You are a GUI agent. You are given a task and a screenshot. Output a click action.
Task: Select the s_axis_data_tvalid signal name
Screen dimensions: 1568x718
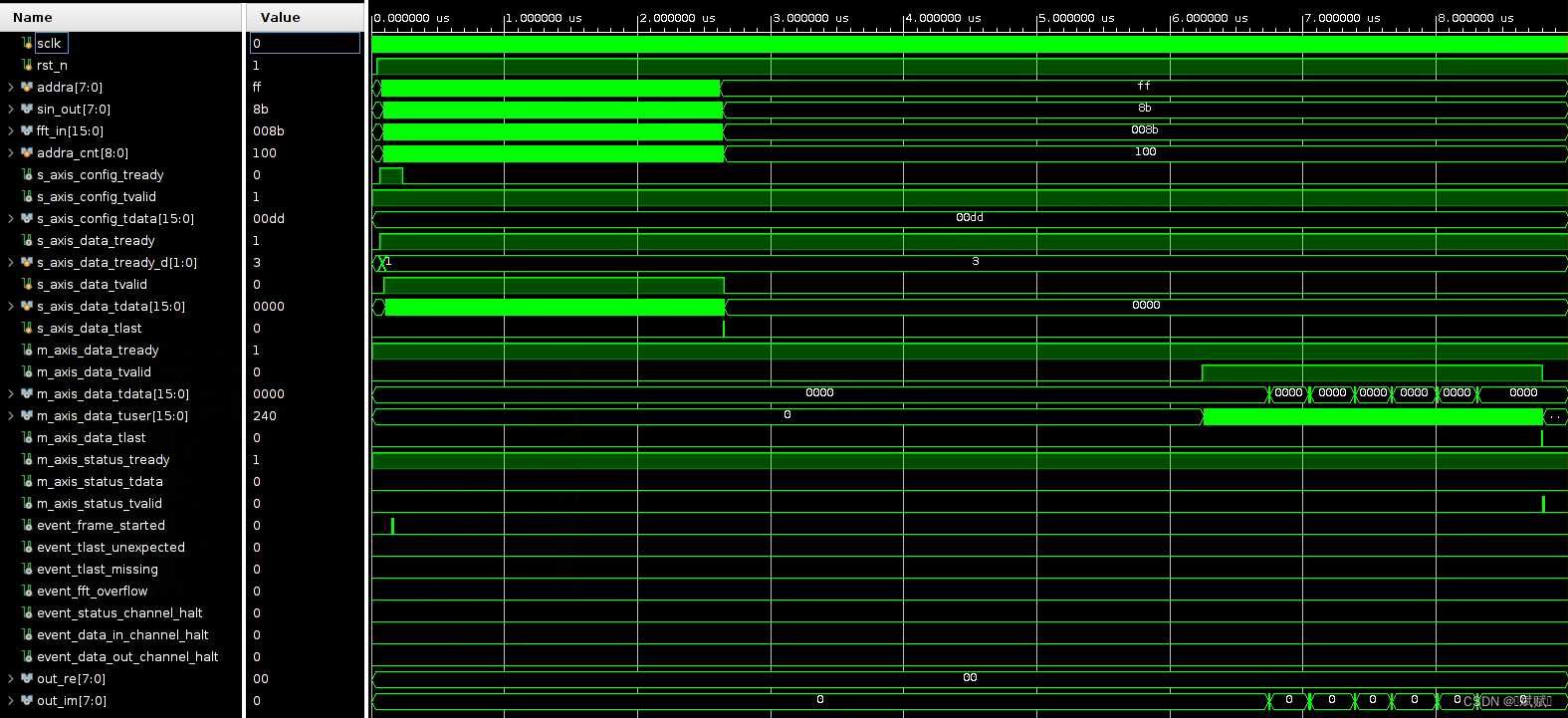(x=92, y=285)
